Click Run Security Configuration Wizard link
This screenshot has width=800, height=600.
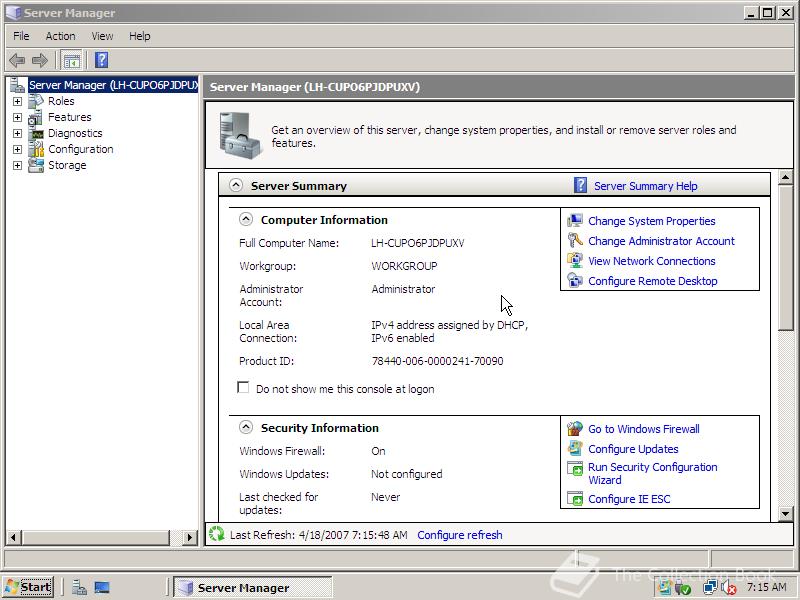click(653, 473)
